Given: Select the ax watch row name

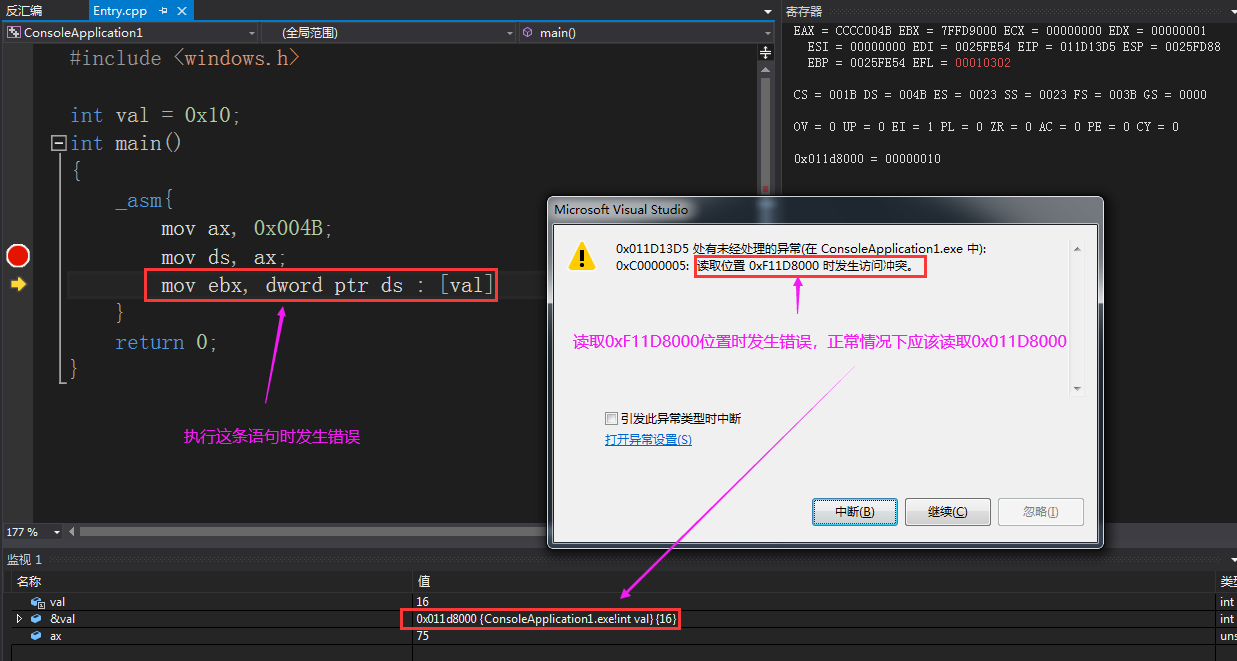Looking at the screenshot, I should [56, 636].
